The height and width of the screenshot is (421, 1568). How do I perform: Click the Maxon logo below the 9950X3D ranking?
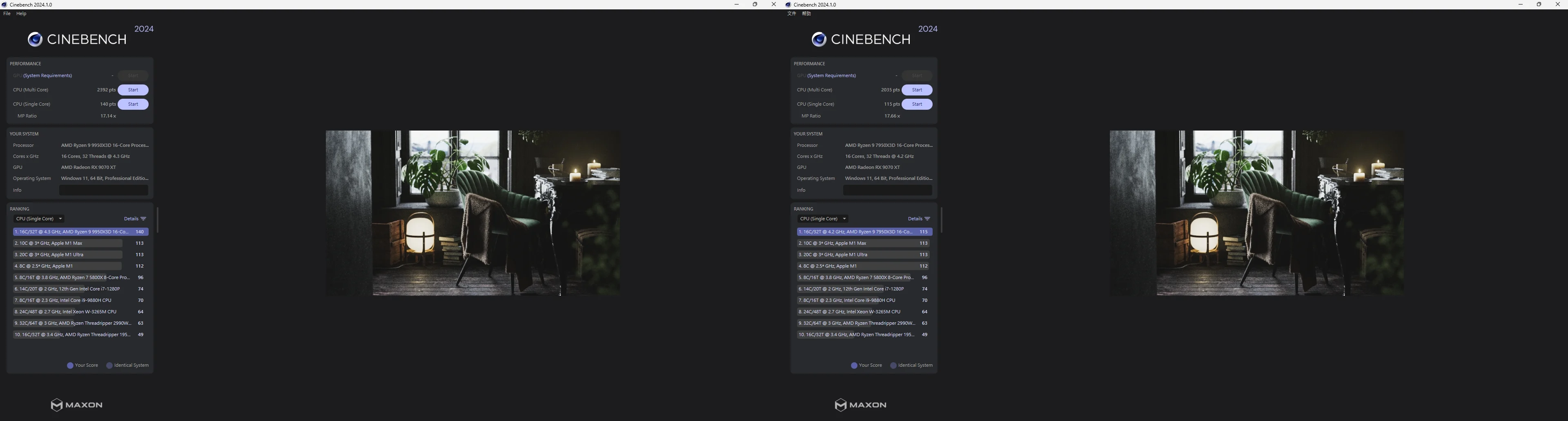pos(76,405)
